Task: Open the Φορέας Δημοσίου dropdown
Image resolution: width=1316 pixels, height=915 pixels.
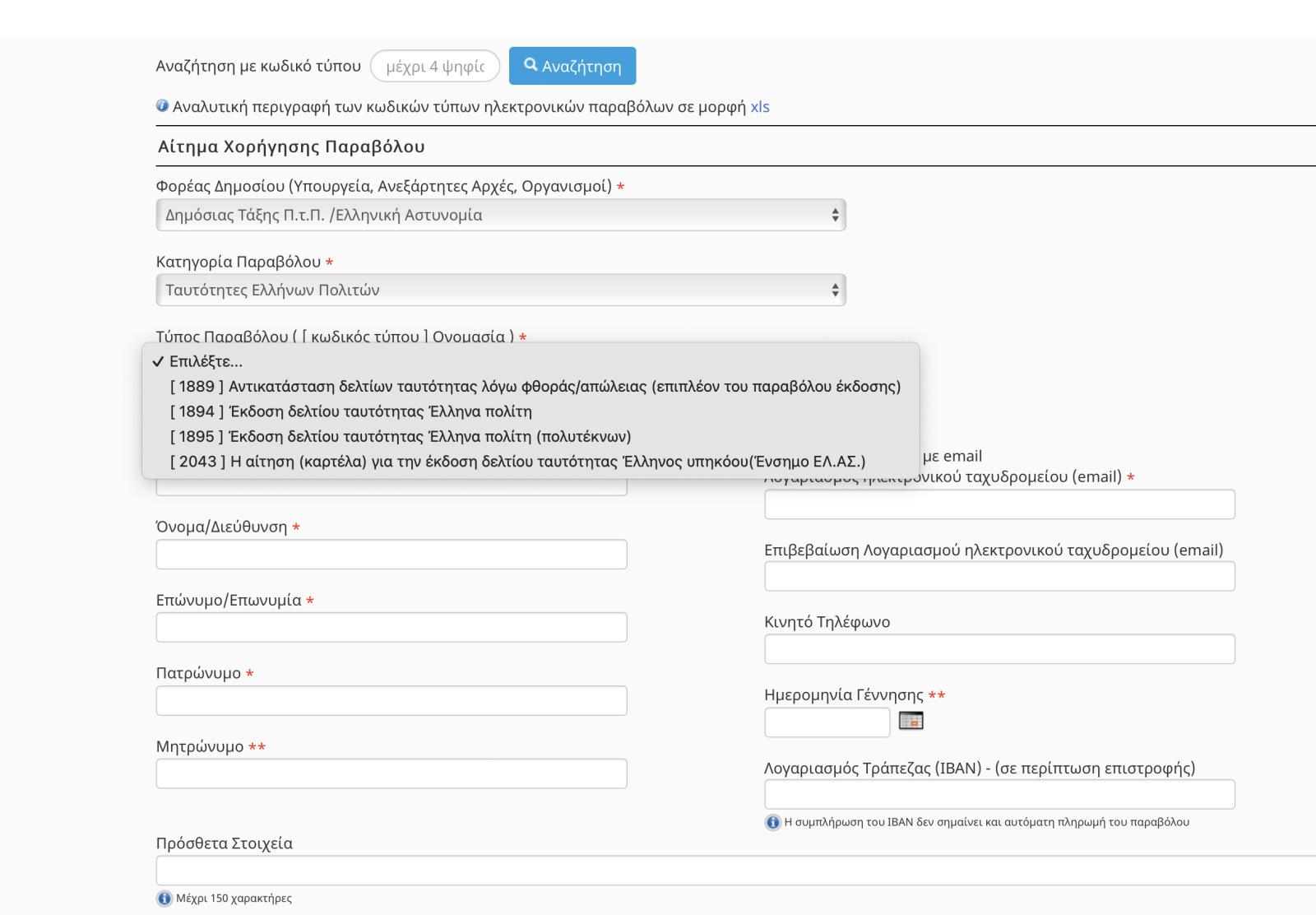Action: point(501,215)
